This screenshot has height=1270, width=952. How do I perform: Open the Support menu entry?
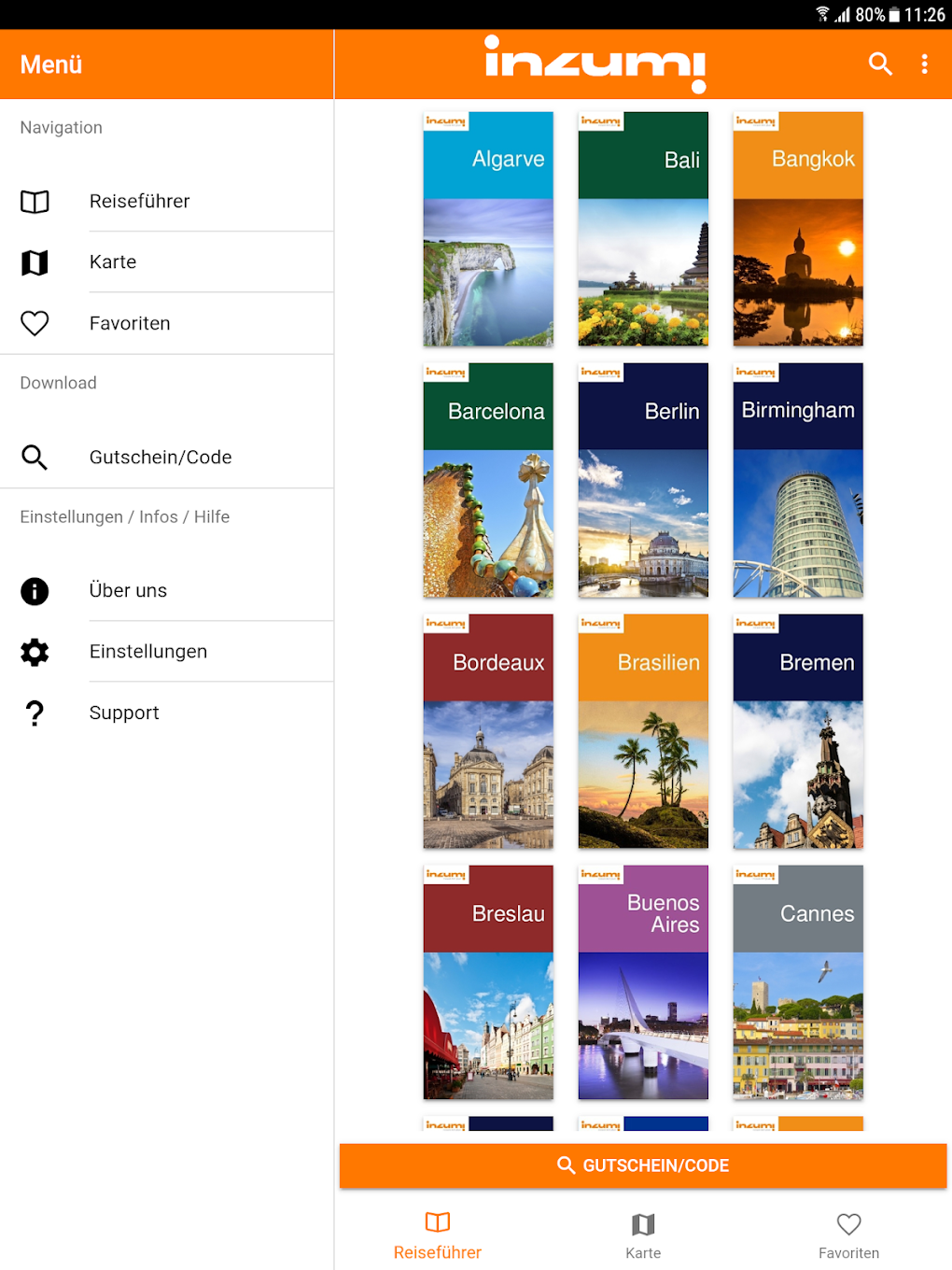(167, 713)
